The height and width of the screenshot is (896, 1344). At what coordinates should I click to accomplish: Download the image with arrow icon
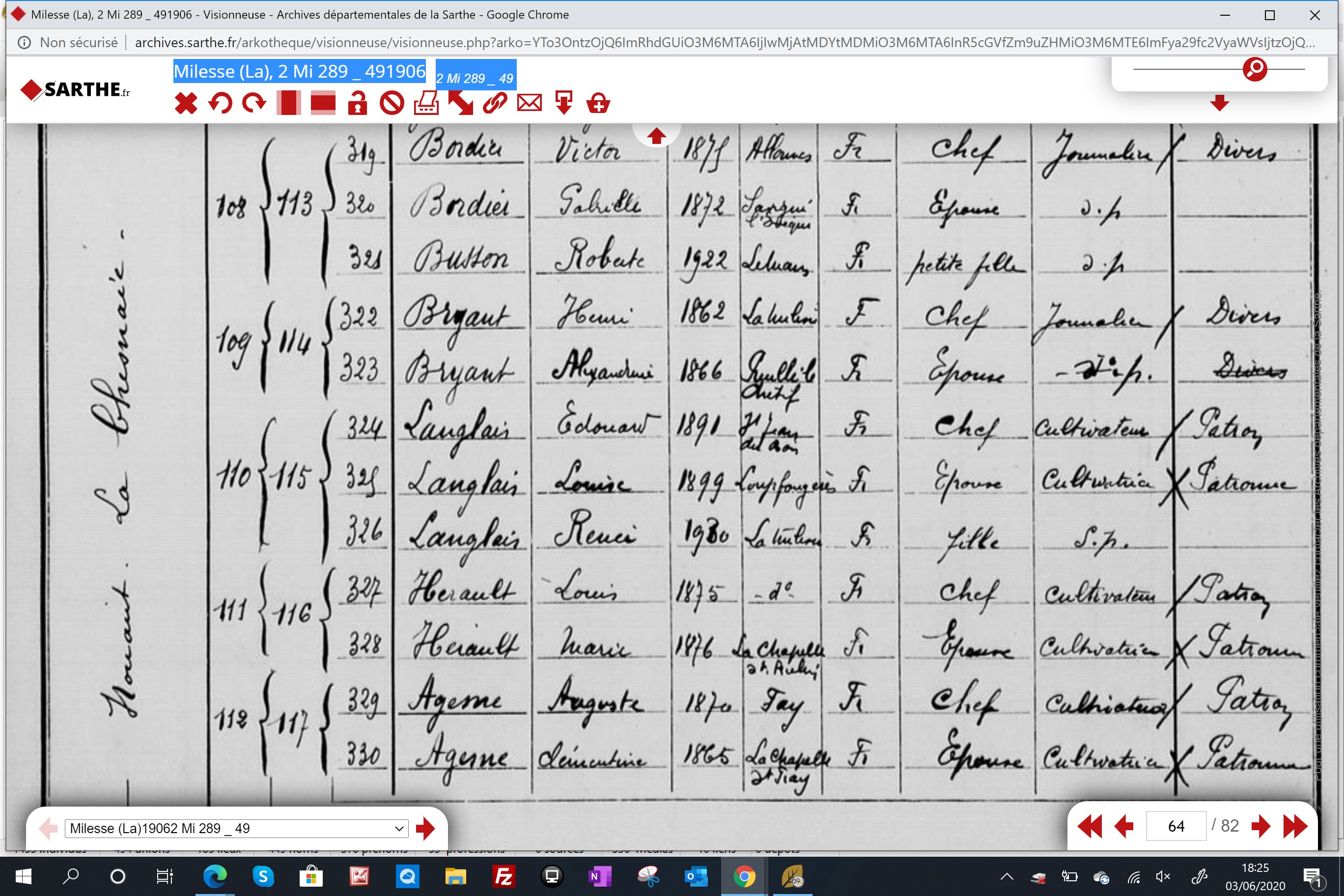coord(563,104)
